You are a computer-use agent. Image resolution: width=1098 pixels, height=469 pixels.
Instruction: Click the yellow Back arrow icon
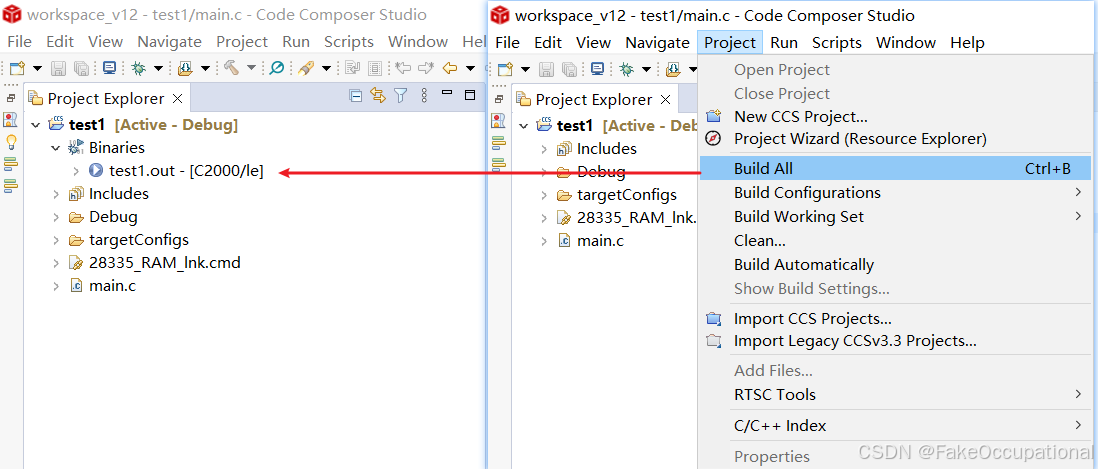[450, 68]
